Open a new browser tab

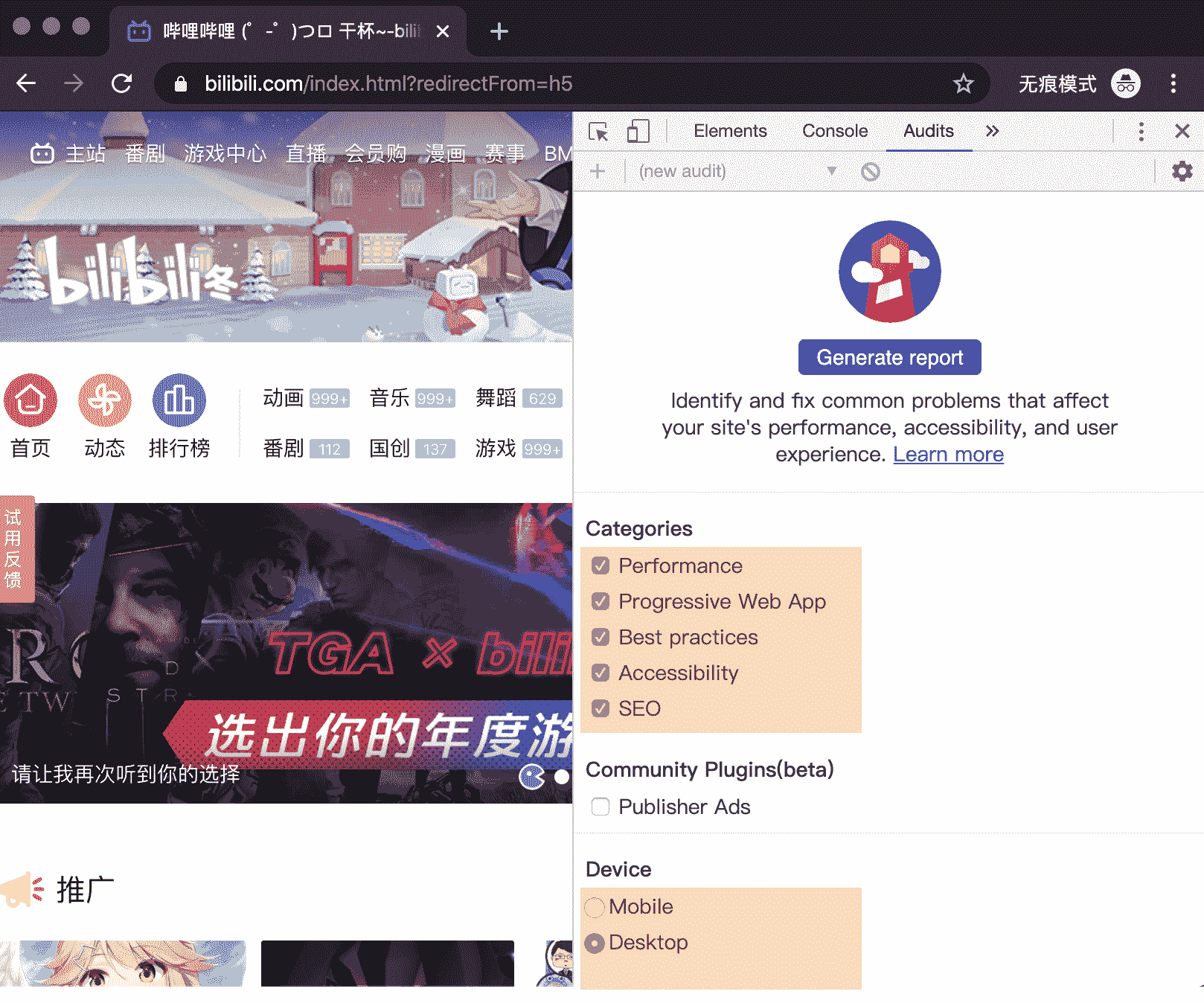pos(499,31)
